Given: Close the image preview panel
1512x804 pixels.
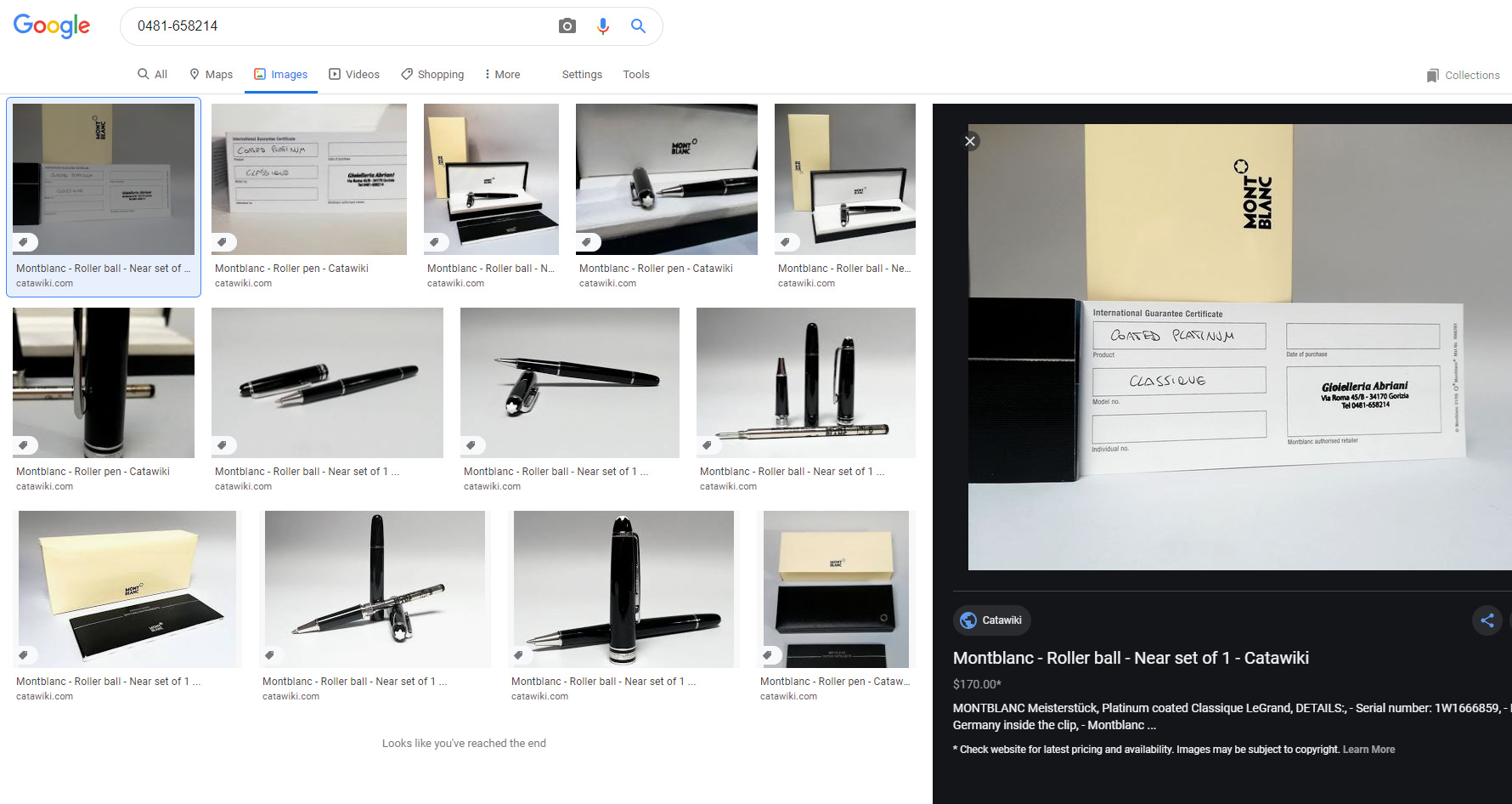Looking at the screenshot, I should (x=970, y=141).
